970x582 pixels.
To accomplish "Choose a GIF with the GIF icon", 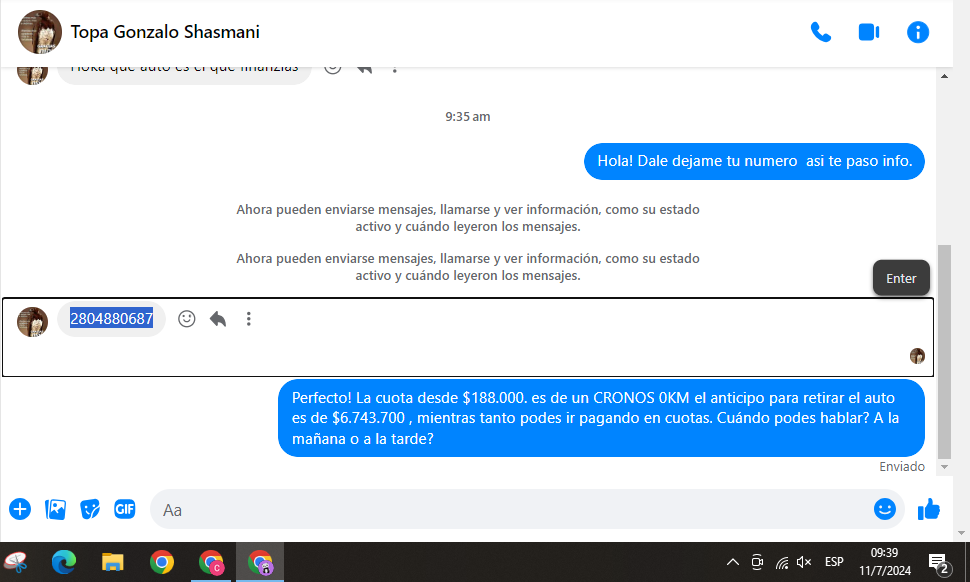I will tap(125, 509).
